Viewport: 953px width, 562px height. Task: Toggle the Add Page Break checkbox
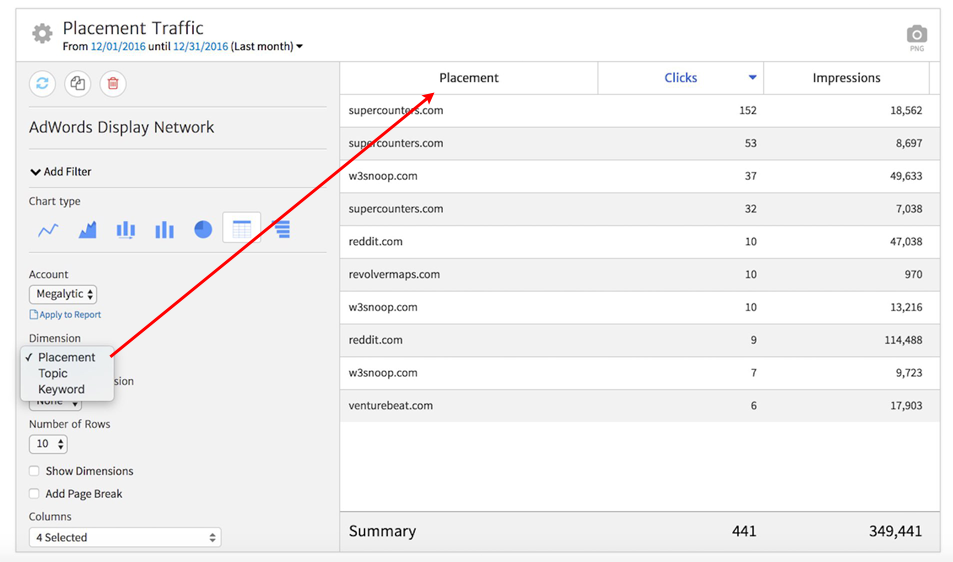pos(35,493)
